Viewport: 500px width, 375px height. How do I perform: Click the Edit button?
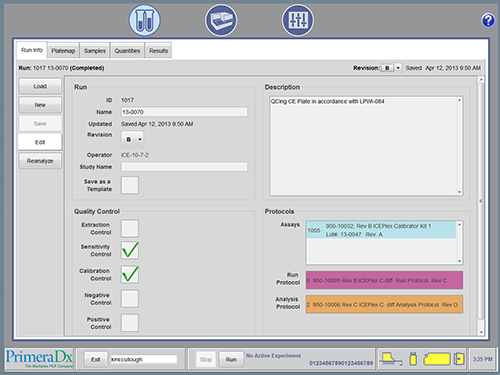pos(40,142)
